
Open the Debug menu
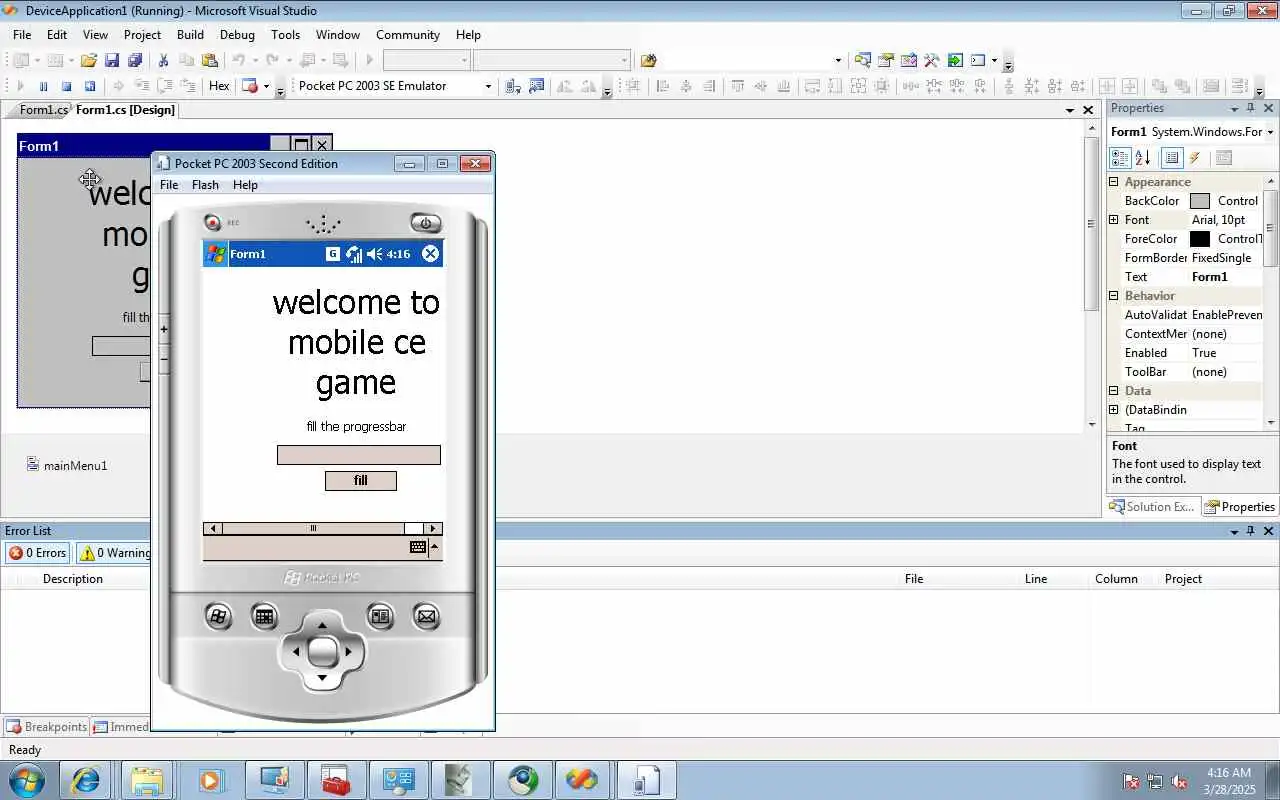pos(237,34)
